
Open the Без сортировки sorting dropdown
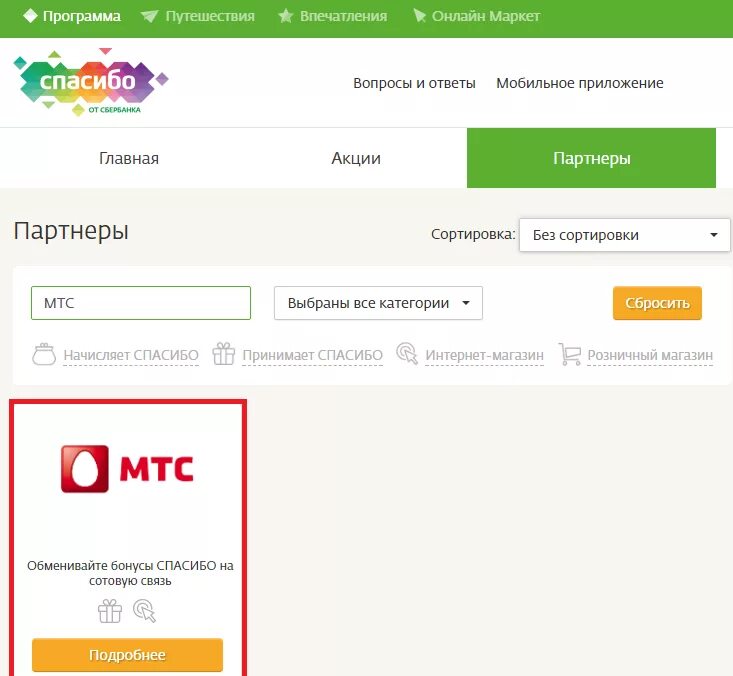pos(625,235)
